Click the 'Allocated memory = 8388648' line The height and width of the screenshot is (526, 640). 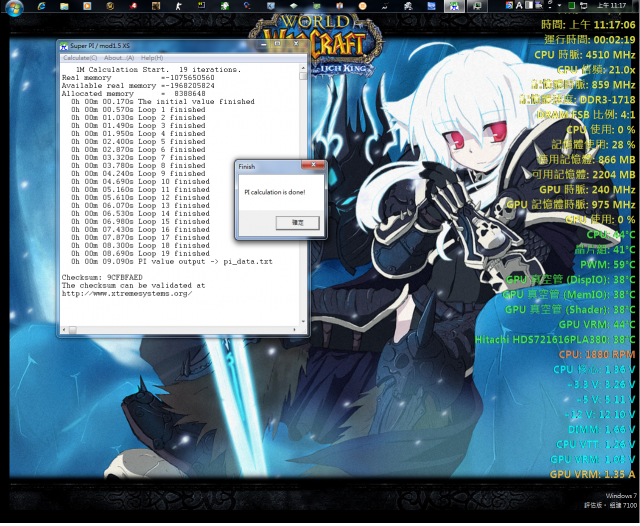133,94
